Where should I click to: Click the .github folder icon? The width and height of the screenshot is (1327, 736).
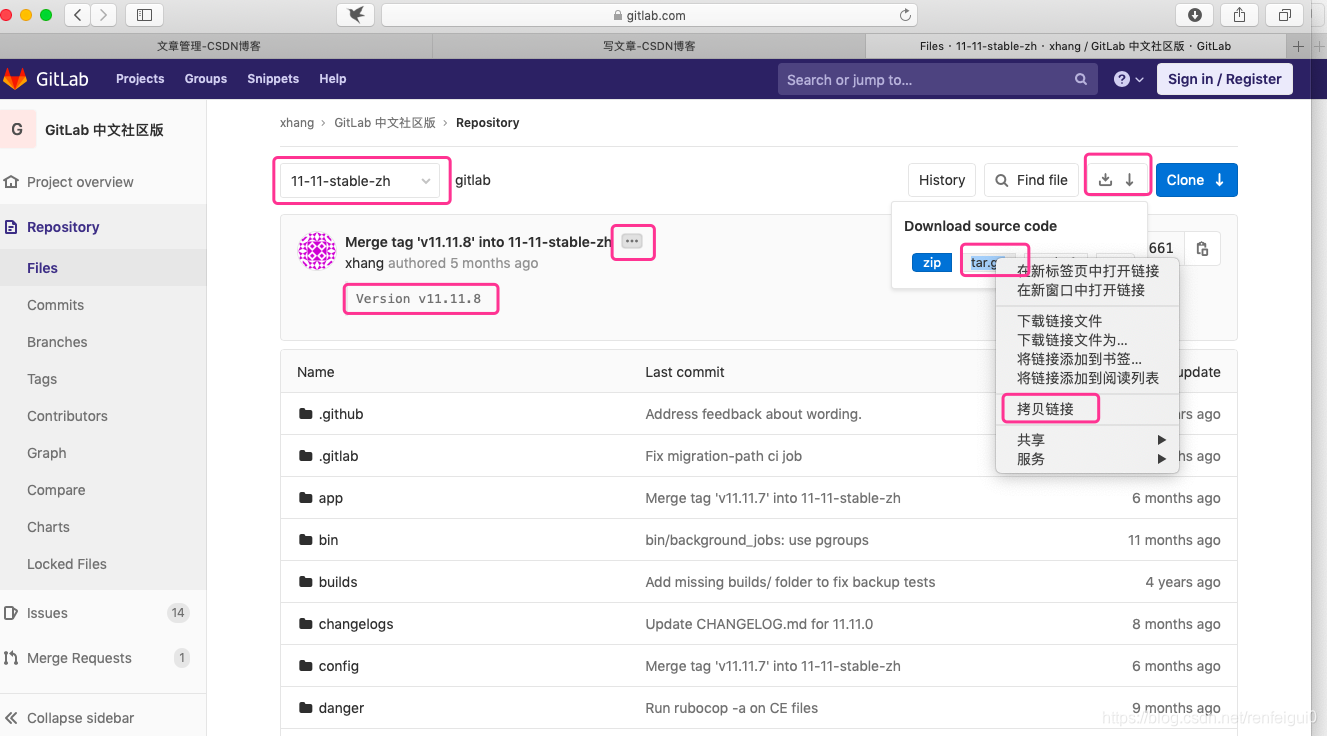pyautogui.click(x=306, y=414)
